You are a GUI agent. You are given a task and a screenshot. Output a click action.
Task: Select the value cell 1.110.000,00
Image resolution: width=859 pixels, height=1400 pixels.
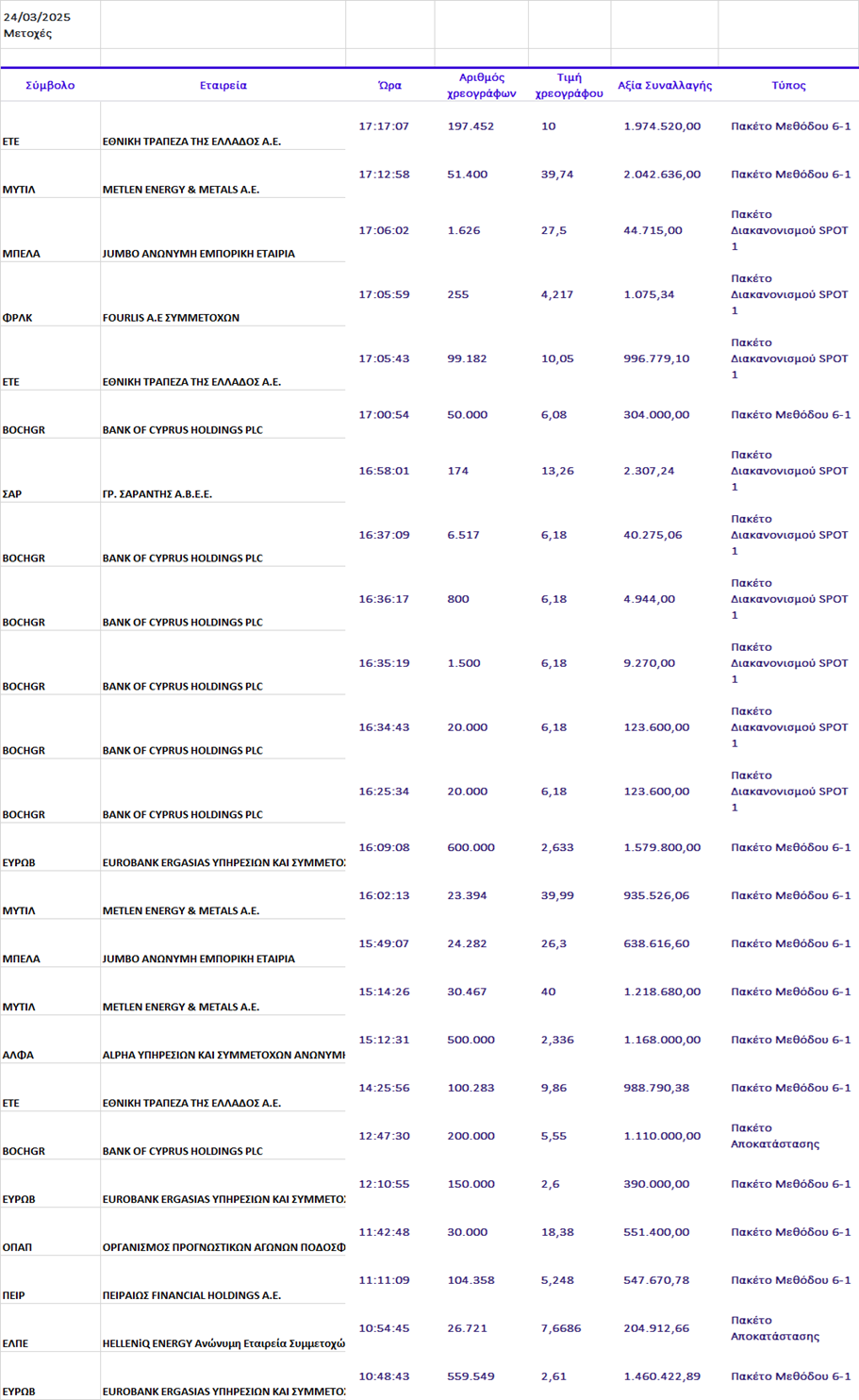(662, 1136)
